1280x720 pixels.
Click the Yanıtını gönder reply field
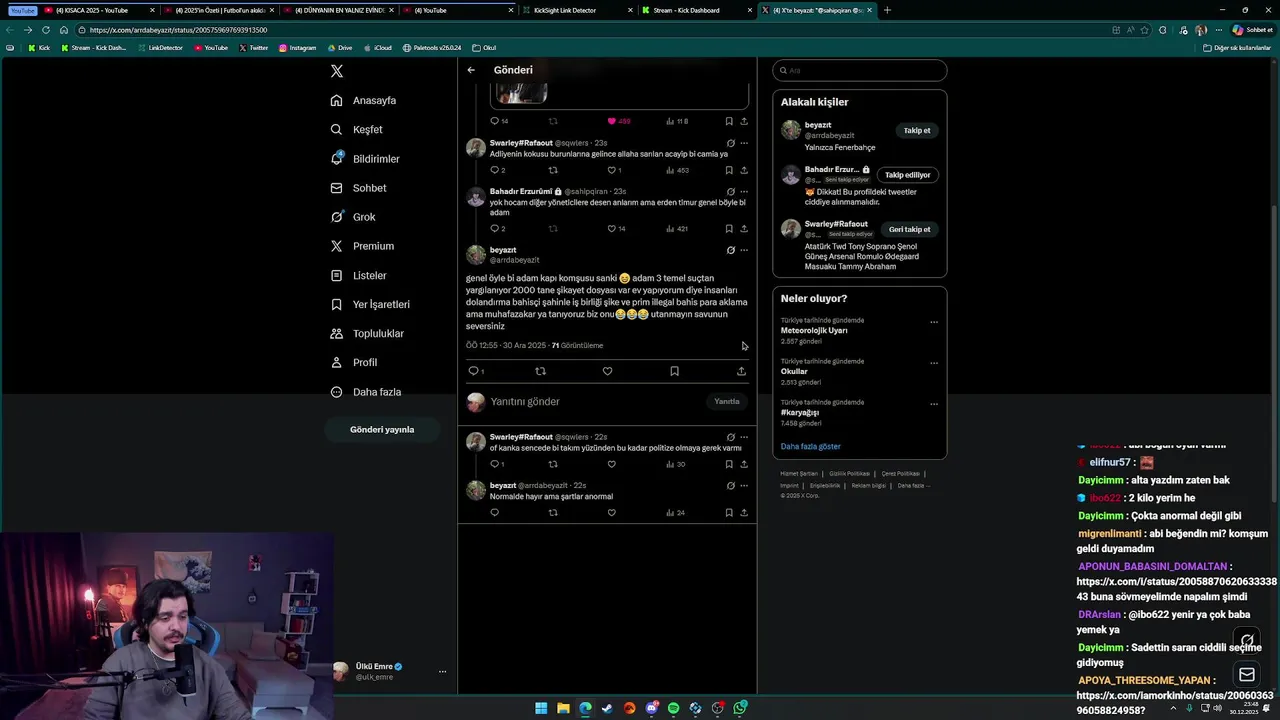pyautogui.click(x=595, y=401)
